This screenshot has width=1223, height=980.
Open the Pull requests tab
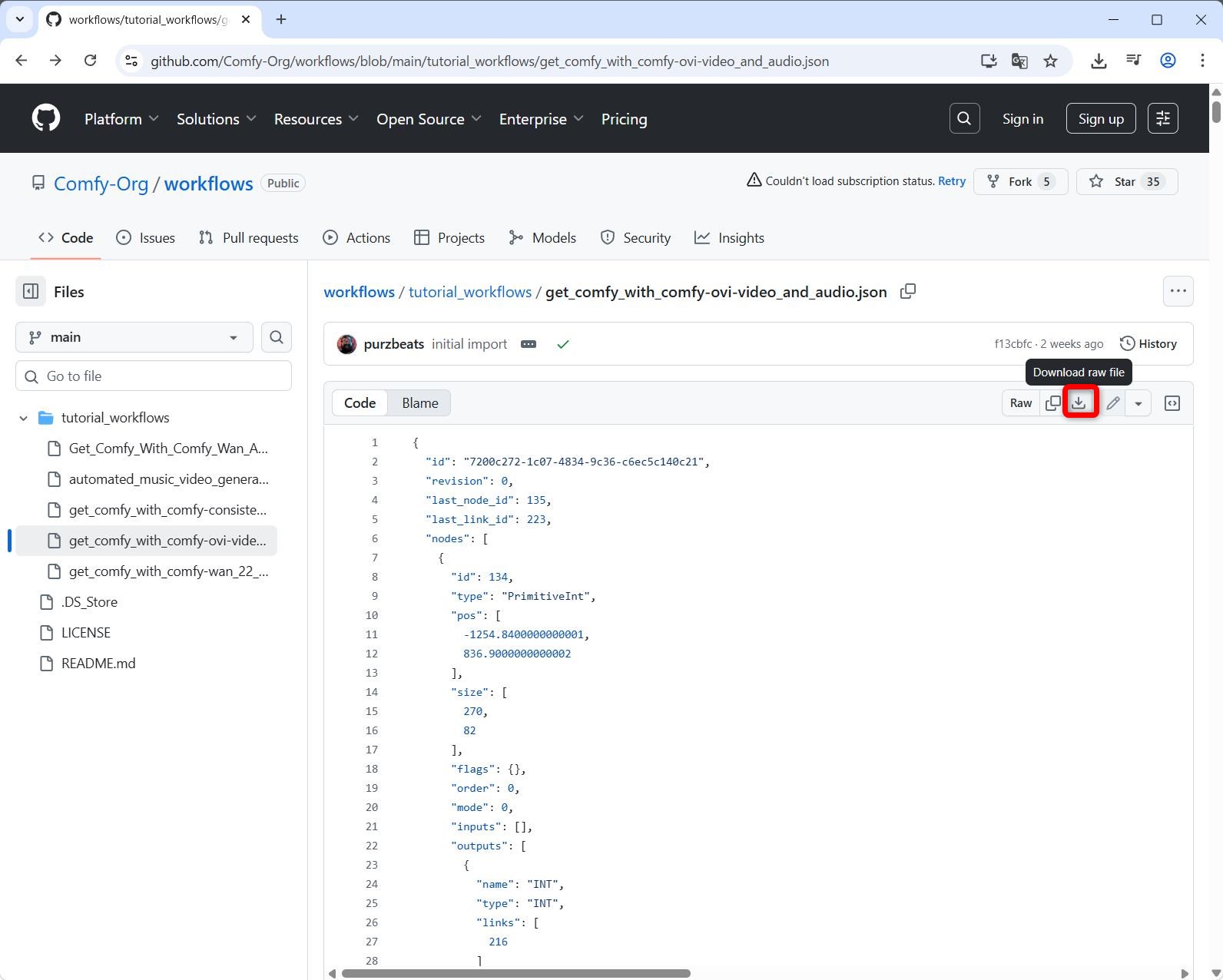pyautogui.click(x=249, y=238)
